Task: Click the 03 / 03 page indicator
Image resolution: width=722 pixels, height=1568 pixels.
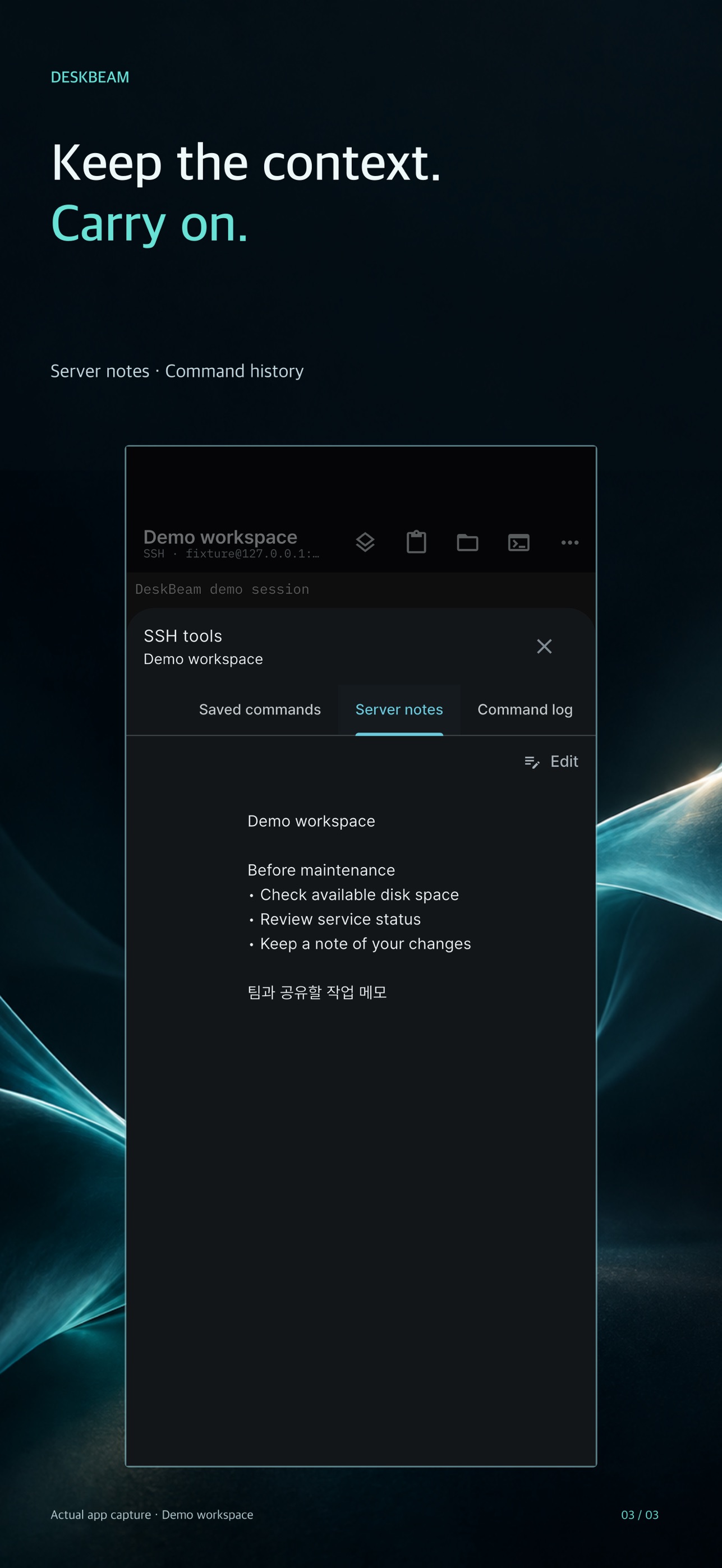Action: 640,1515
